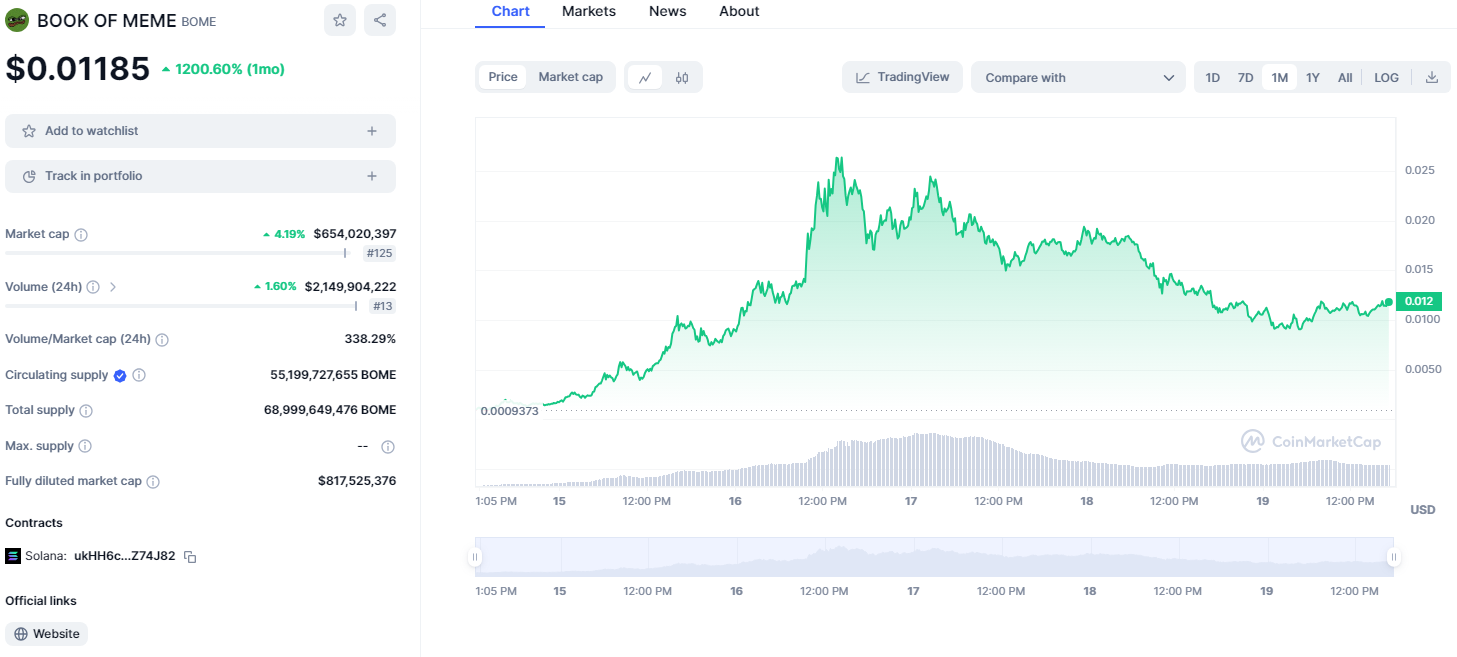Click the Circulating supply info icon
The image size is (1457, 657).
139,375
